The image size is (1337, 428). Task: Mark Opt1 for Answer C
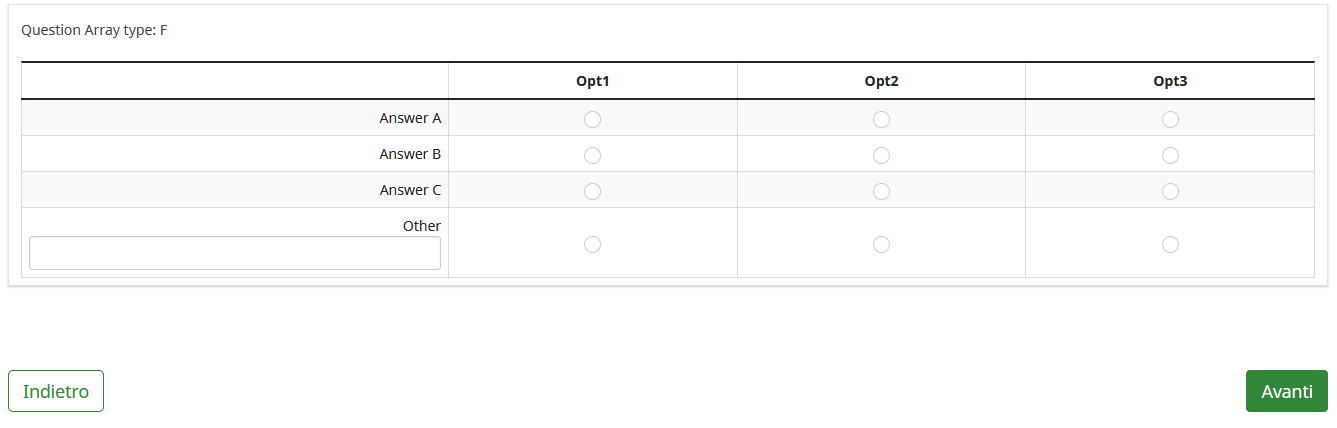point(592,191)
